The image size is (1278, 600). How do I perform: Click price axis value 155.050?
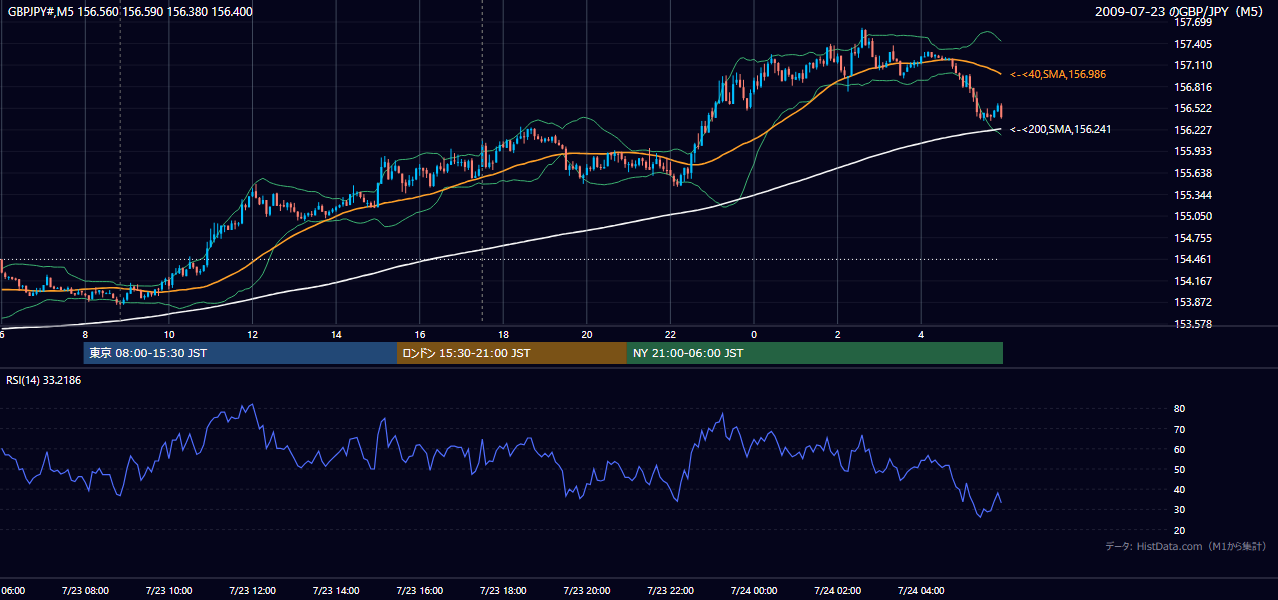[x=1193, y=216]
